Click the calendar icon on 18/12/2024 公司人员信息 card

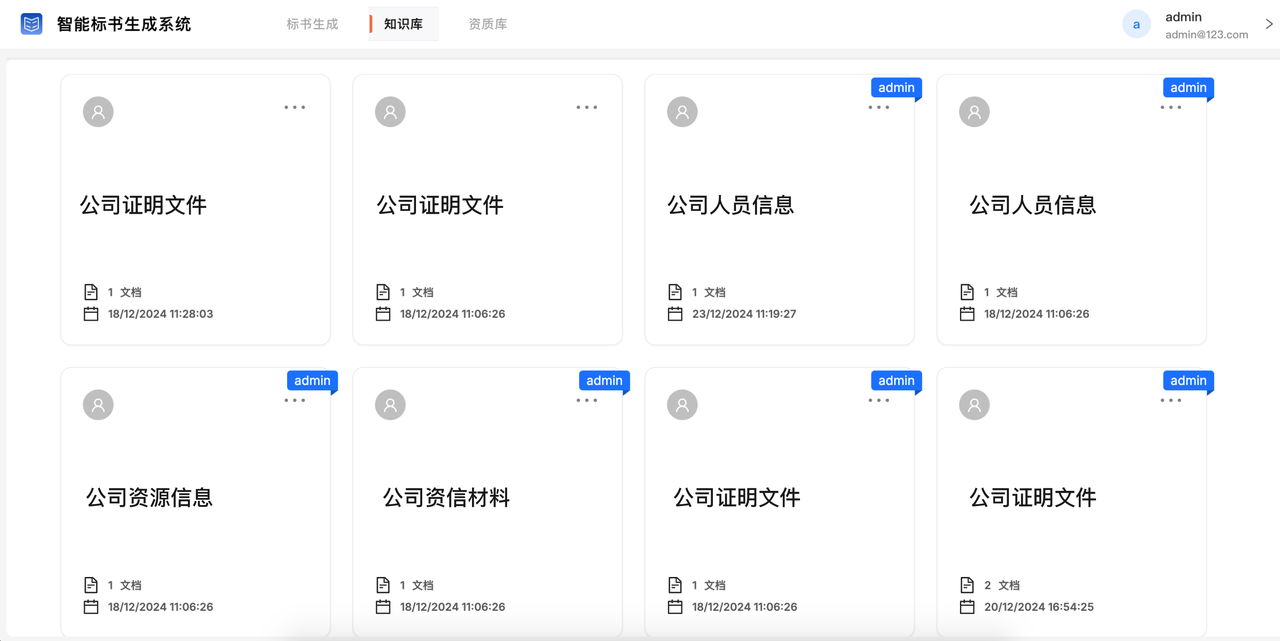pos(967,314)
